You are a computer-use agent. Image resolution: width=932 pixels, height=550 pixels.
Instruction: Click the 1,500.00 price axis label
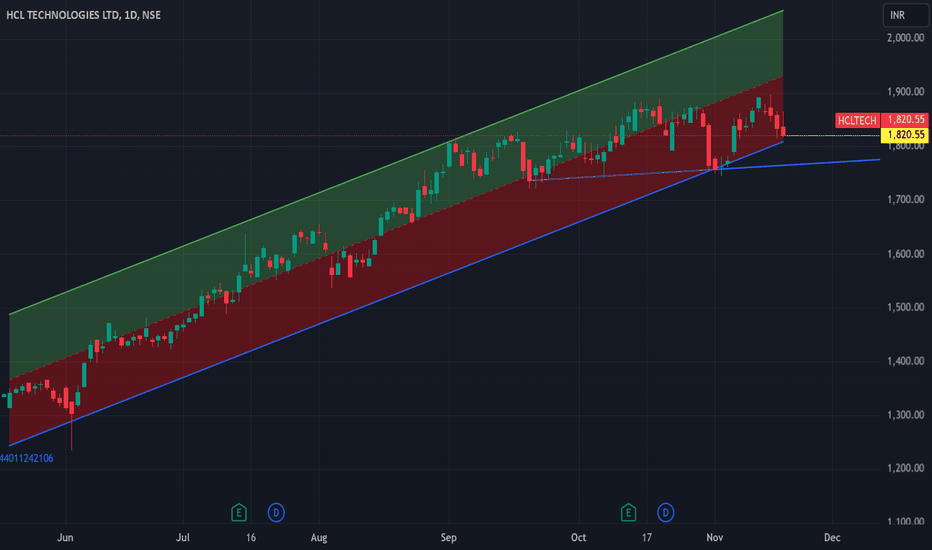pyautogui.click(x=905, y=307)
